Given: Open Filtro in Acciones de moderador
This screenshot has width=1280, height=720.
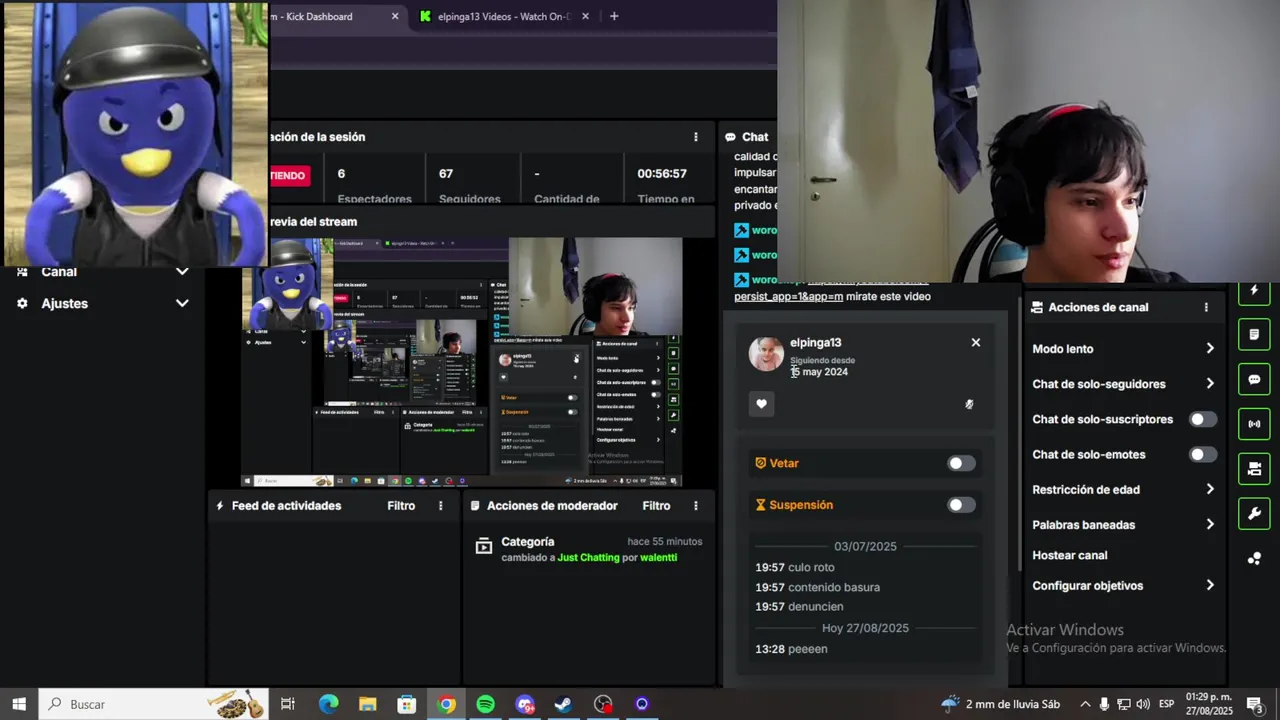Looking at the screenshot, I should [x=656, y=506].
